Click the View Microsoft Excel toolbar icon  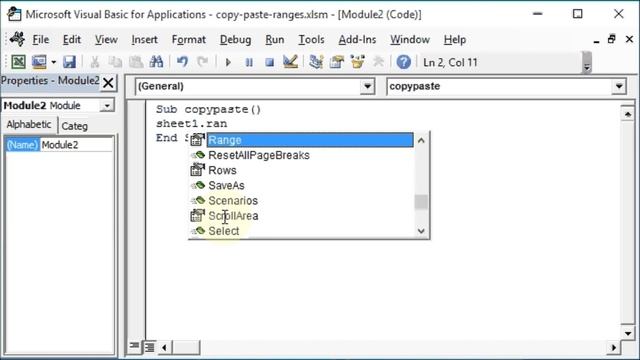pos(18,62)
